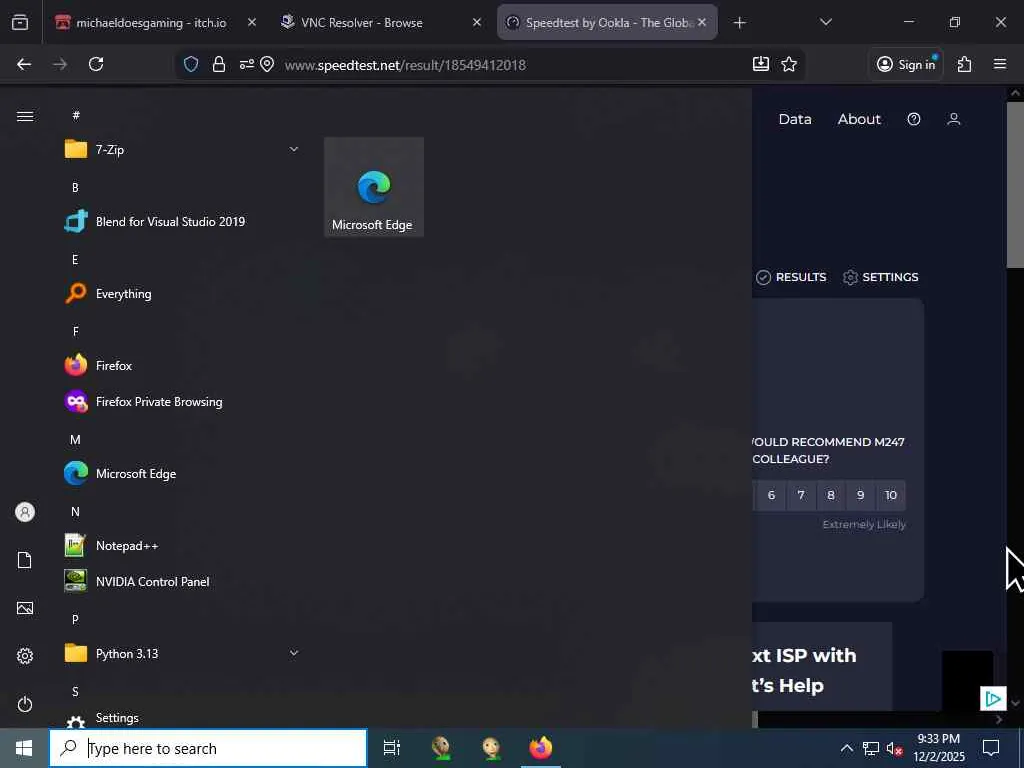Image resolution: width=1024 pixels, height=768 pixels.
Task: Click the Windows Start button
Action: 24,748
